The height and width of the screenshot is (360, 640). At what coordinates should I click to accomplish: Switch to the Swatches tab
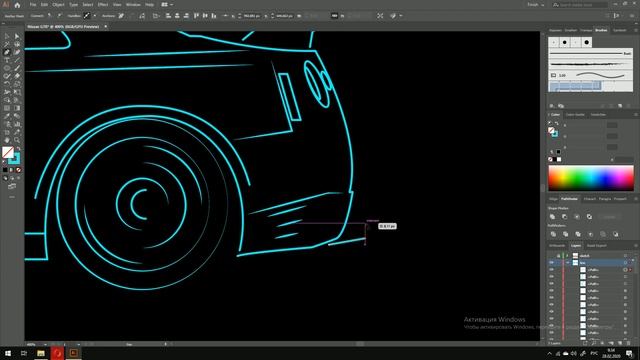coord(598,115)
